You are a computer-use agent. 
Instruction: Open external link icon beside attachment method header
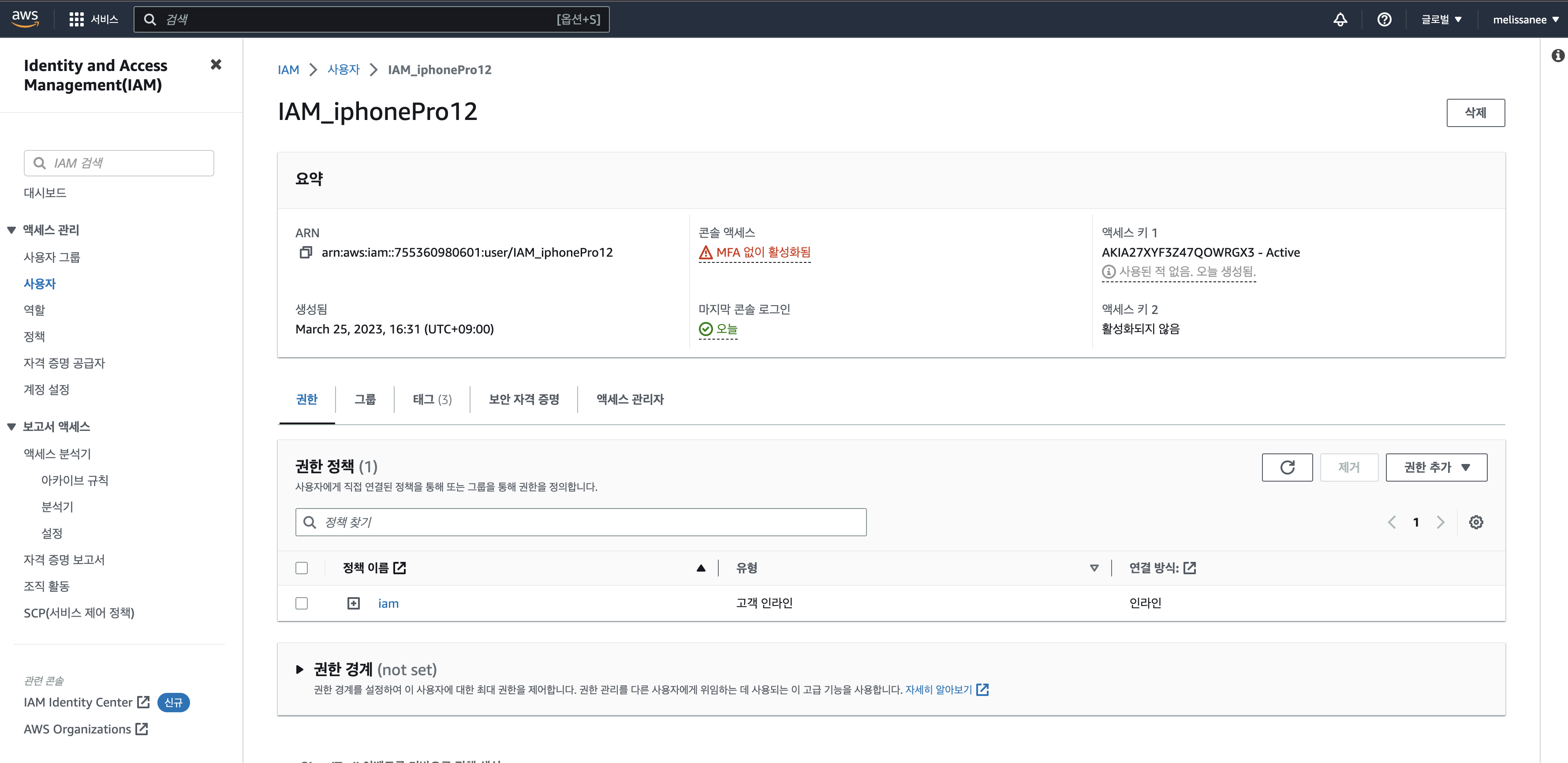(x=1189, y=568)
